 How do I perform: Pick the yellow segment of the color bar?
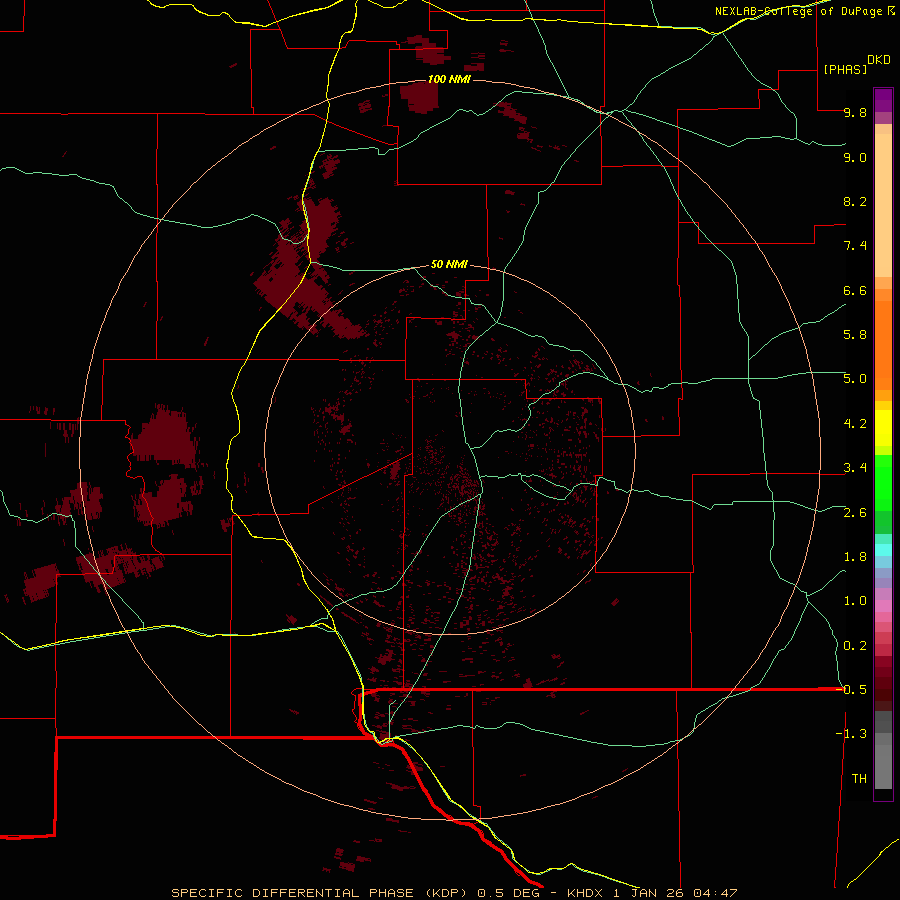coord(883,428)
